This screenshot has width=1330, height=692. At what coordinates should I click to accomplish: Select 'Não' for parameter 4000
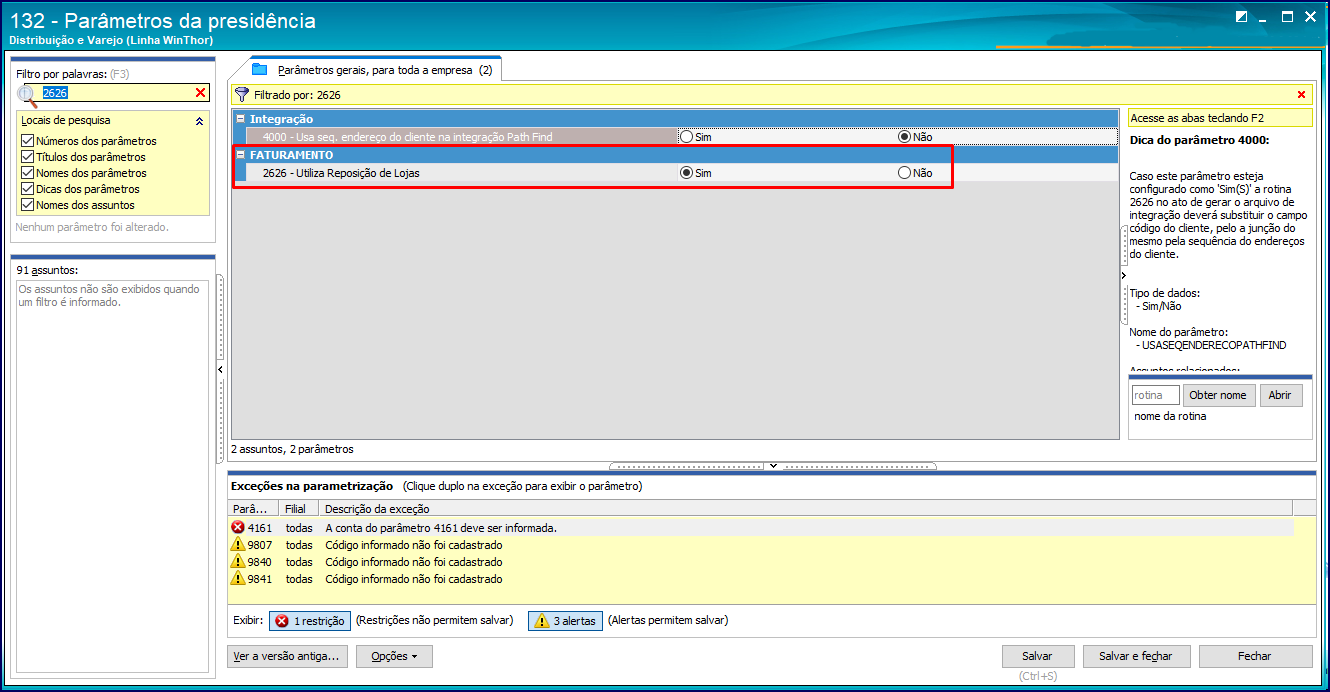[905, 137]
